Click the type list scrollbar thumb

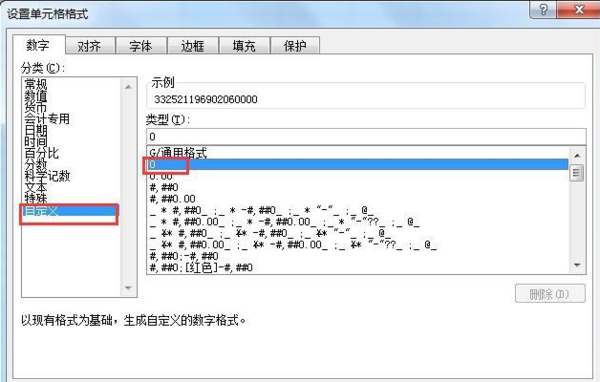coord(577,173)
